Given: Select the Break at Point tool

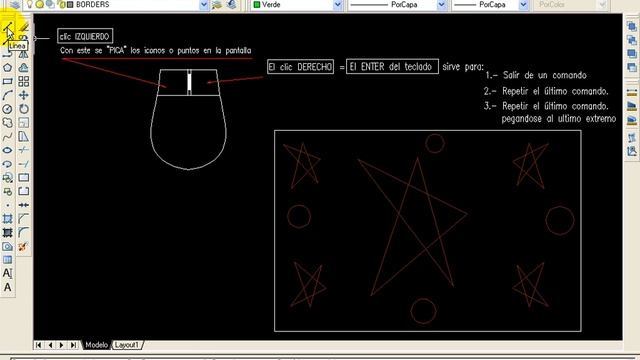Looking at the screenshot, I should point(24,178).
